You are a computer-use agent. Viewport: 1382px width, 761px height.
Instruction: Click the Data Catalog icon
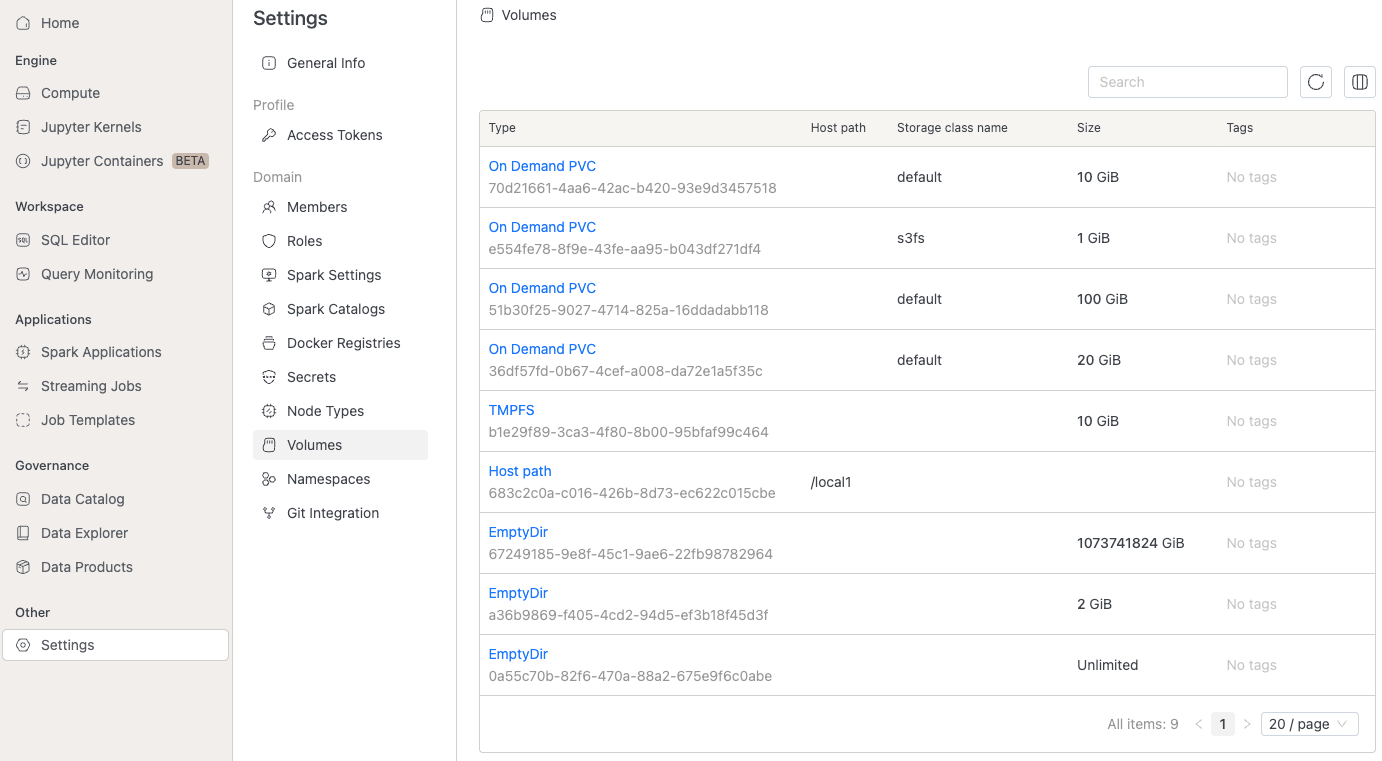pyautogui.click(x=23, y=499)
